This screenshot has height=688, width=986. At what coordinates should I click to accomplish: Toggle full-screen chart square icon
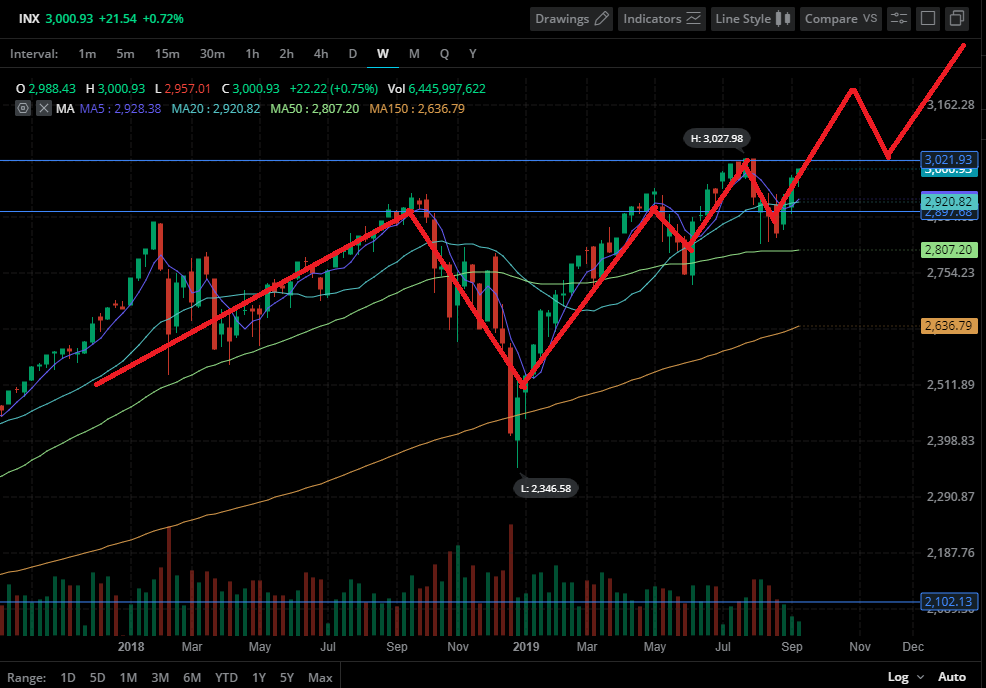(x=928, y=19)
